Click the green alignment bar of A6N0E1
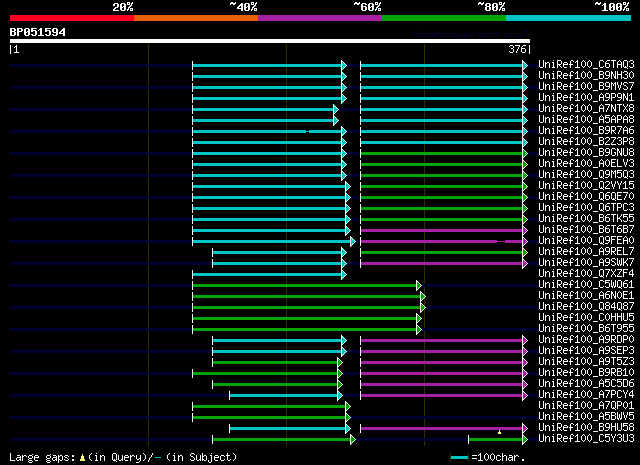 [x=309, y=296]
